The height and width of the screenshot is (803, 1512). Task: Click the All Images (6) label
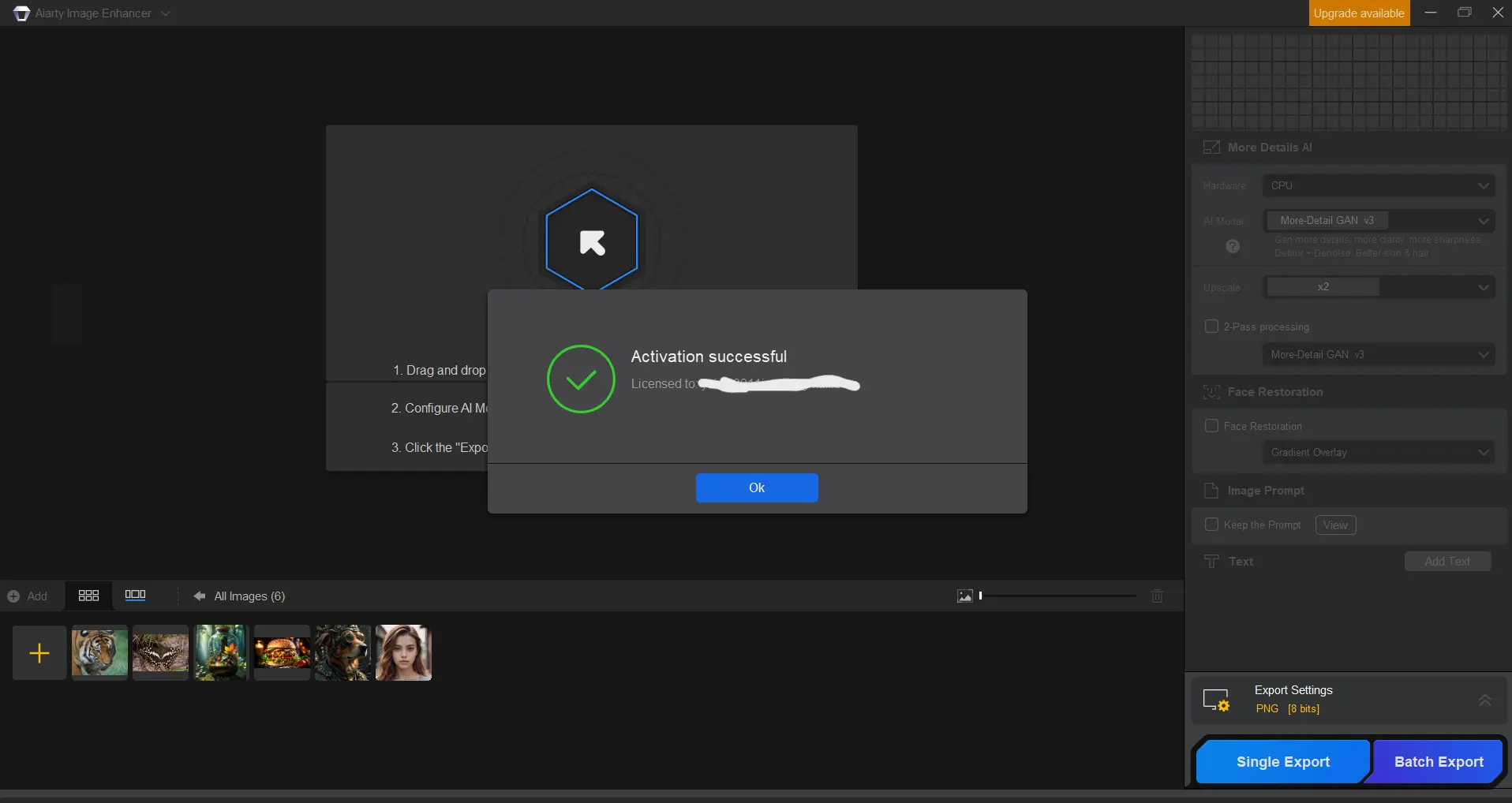pyautogui.click(x=249, y=596)
